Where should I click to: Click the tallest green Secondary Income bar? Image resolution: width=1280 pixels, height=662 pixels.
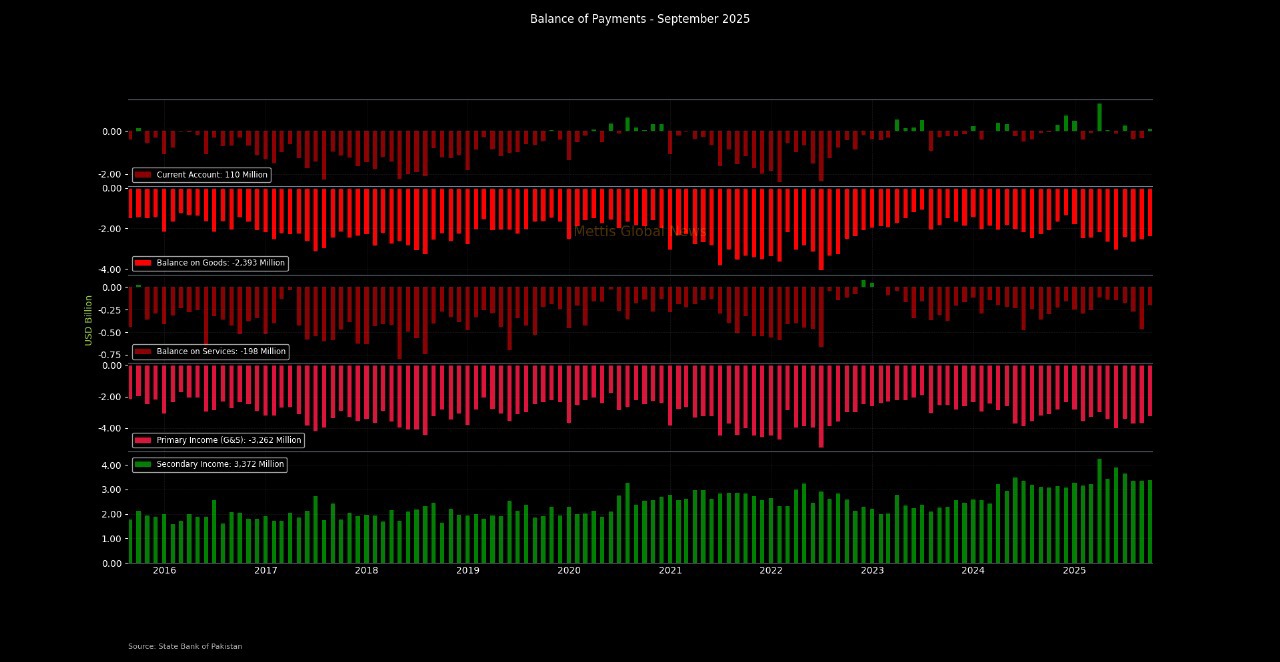point(1099,510)
